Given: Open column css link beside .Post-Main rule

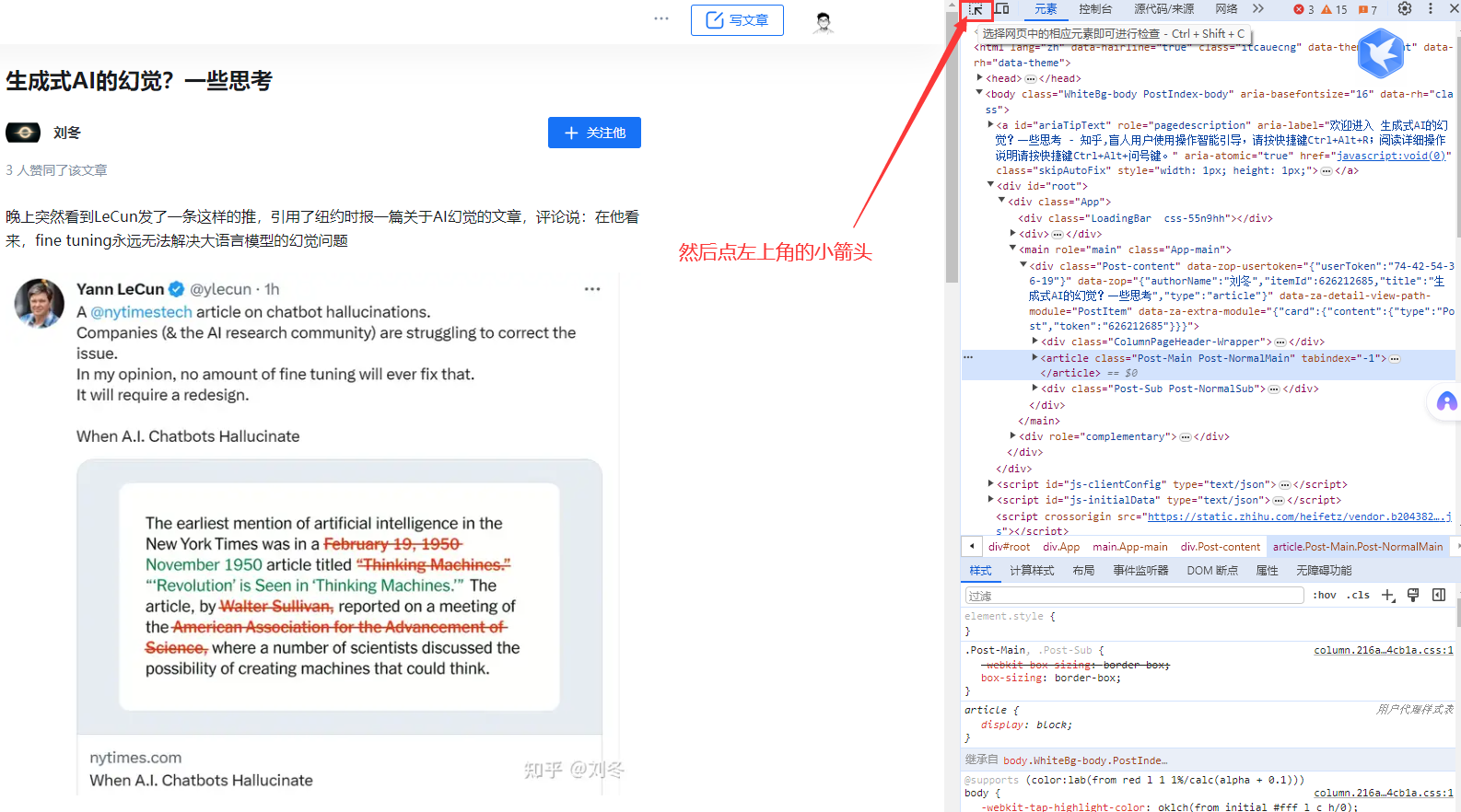Looking at the screenshot, I should (x=1383, y=650).
